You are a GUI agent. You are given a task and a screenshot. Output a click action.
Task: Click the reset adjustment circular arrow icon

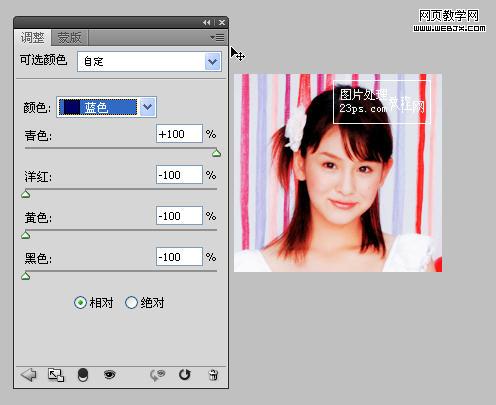[x=184, y=375]
